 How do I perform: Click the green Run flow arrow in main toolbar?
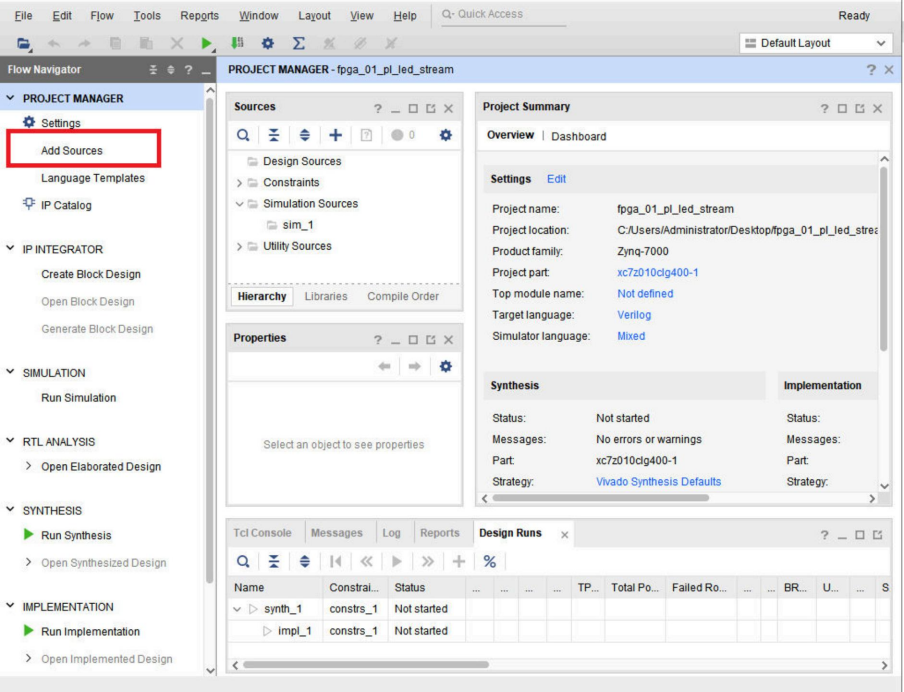(x=207, y=45)
